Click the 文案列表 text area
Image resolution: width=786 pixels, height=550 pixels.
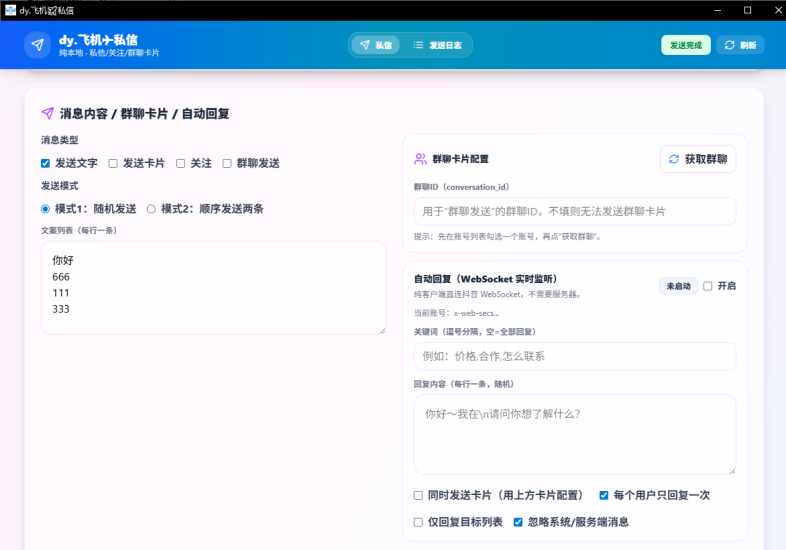(x=214, y=288)
